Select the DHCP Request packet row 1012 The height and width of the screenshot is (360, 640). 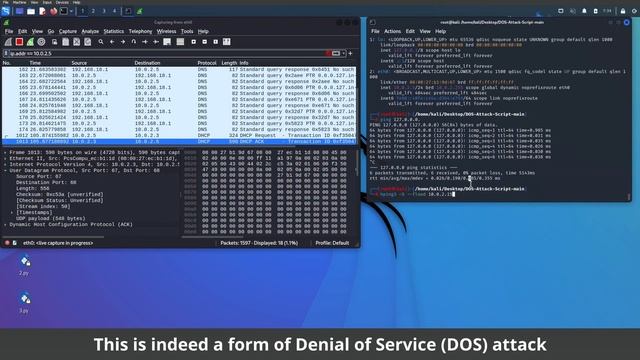tap(179, 136)
